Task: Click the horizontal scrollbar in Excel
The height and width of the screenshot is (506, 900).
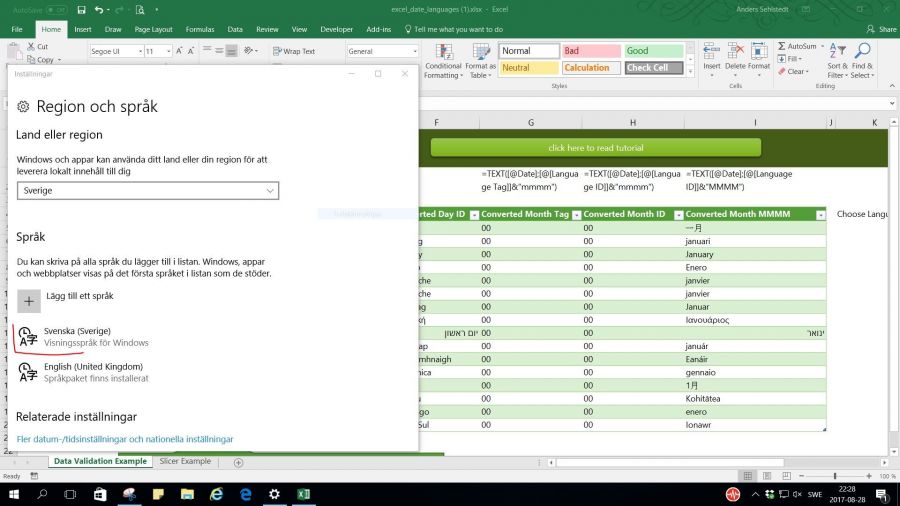Action: click(x=669, y=462)
